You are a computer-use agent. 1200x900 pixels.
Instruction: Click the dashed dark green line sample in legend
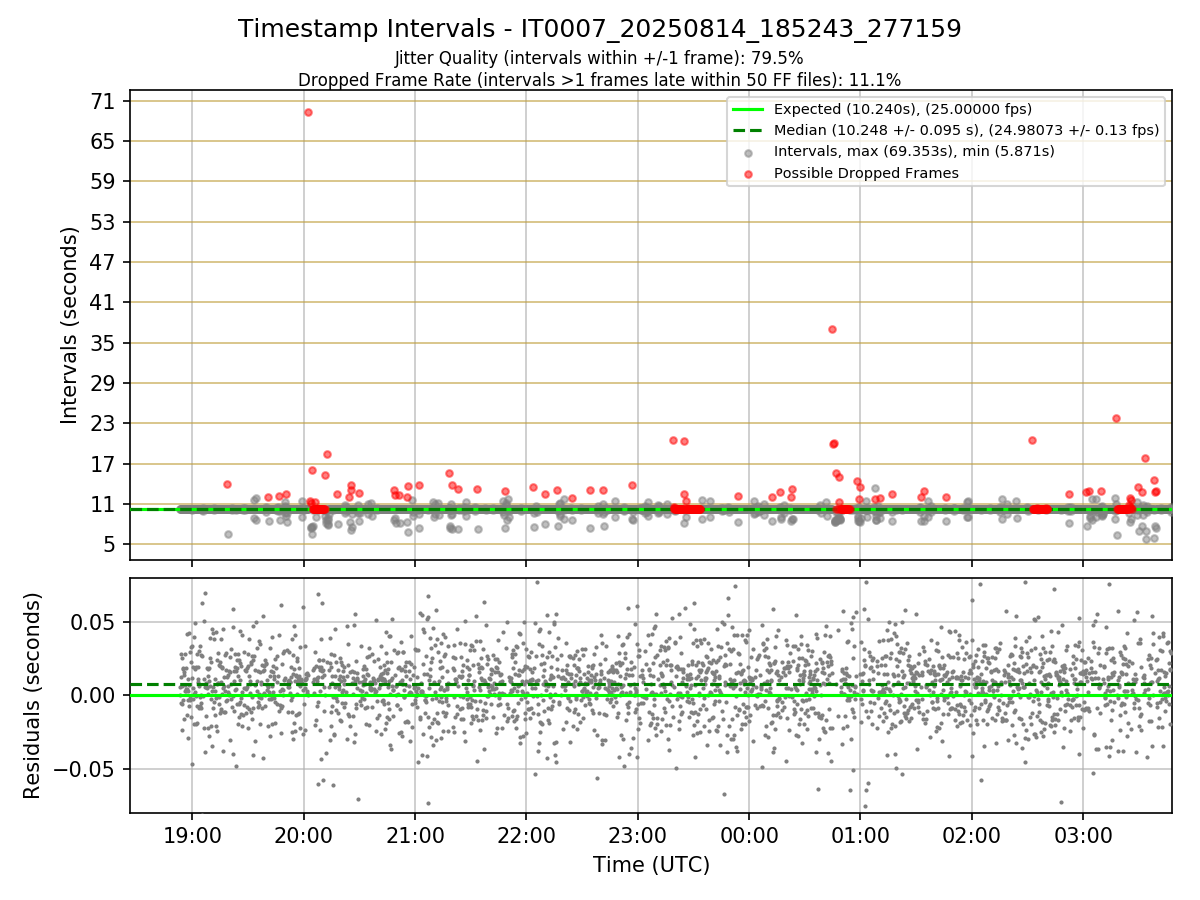coord(749,130)
